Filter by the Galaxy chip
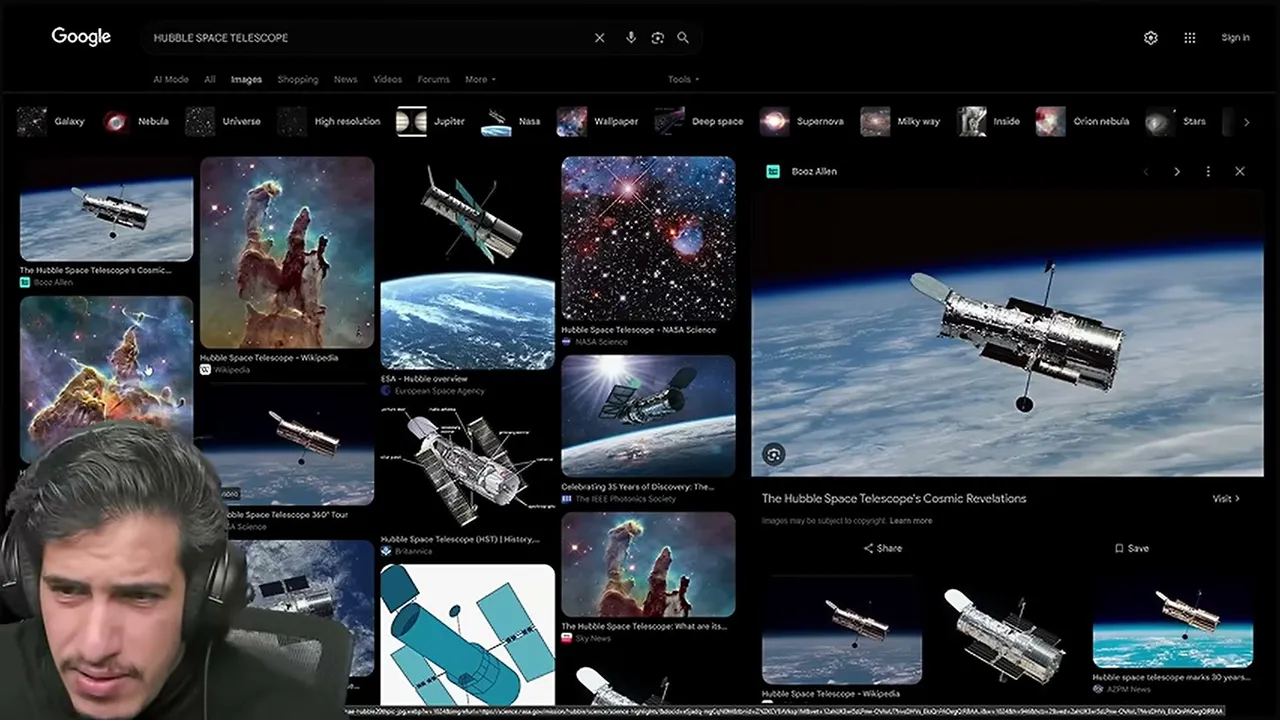1280x720 pixels. [52, 122]
